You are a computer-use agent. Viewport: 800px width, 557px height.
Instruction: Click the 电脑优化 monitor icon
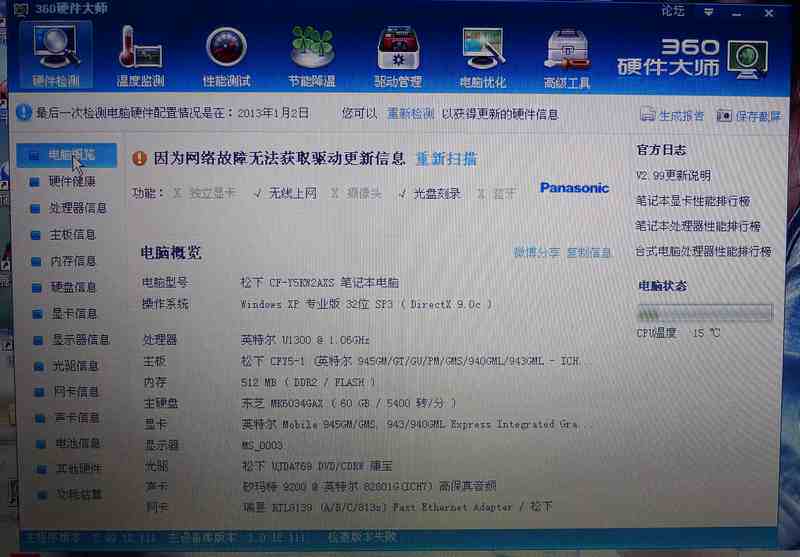482,50
